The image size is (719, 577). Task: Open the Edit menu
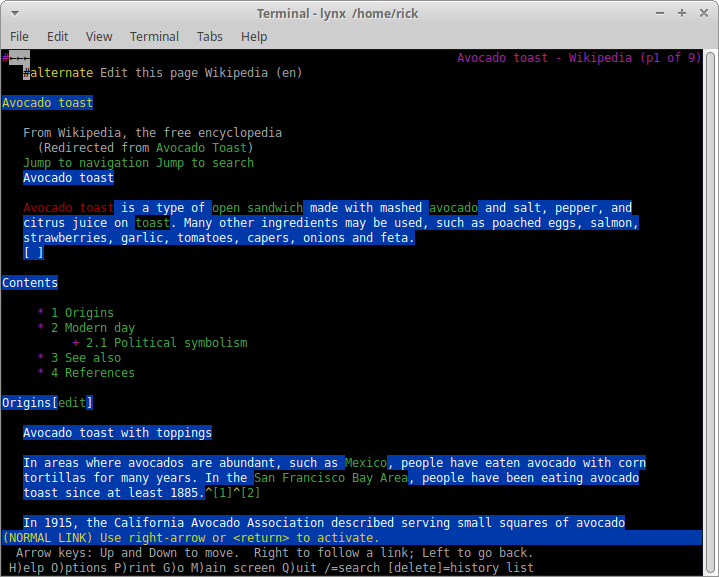[x=58, y=36]
